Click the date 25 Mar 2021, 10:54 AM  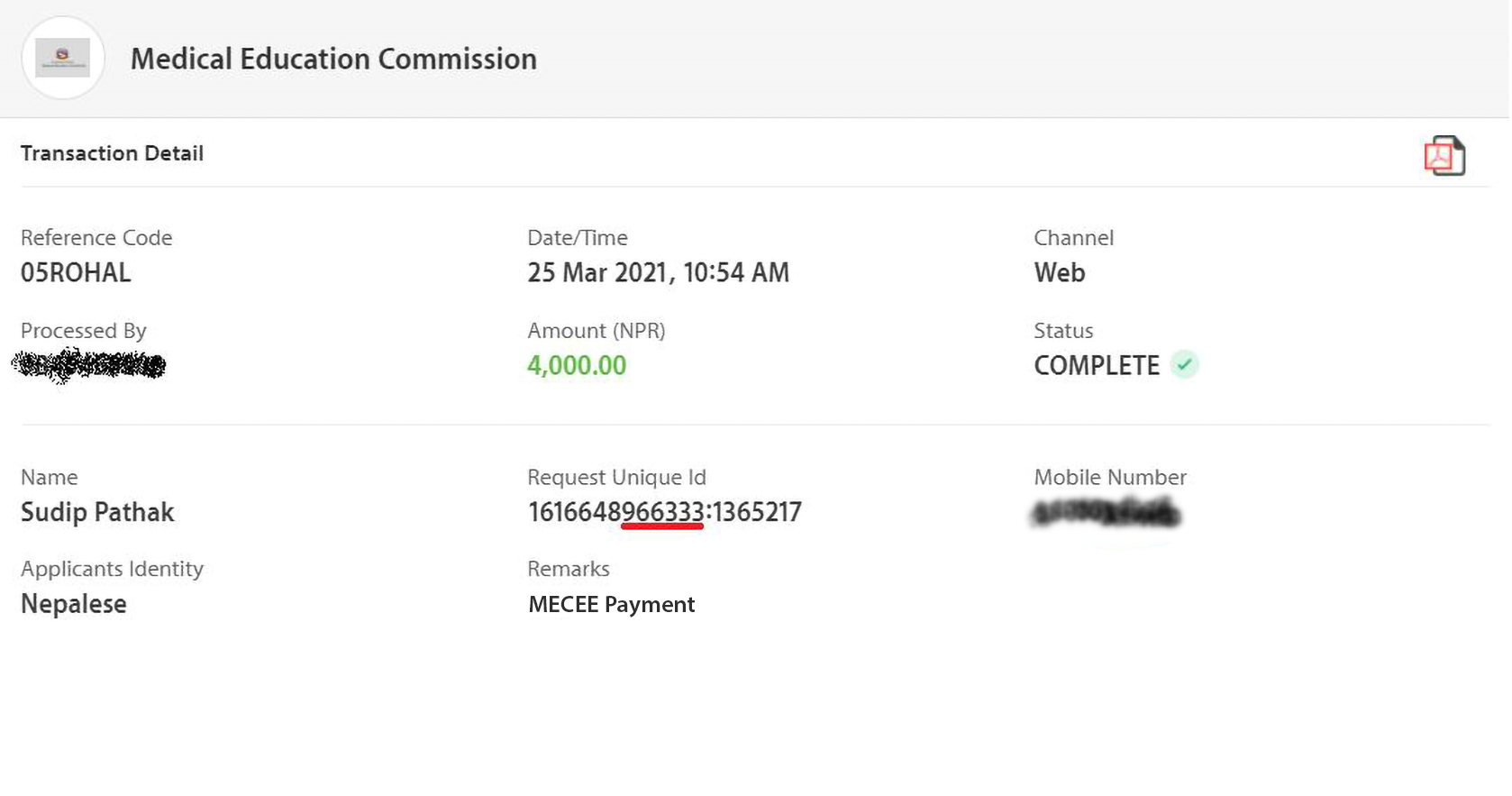tap(658, 272)
